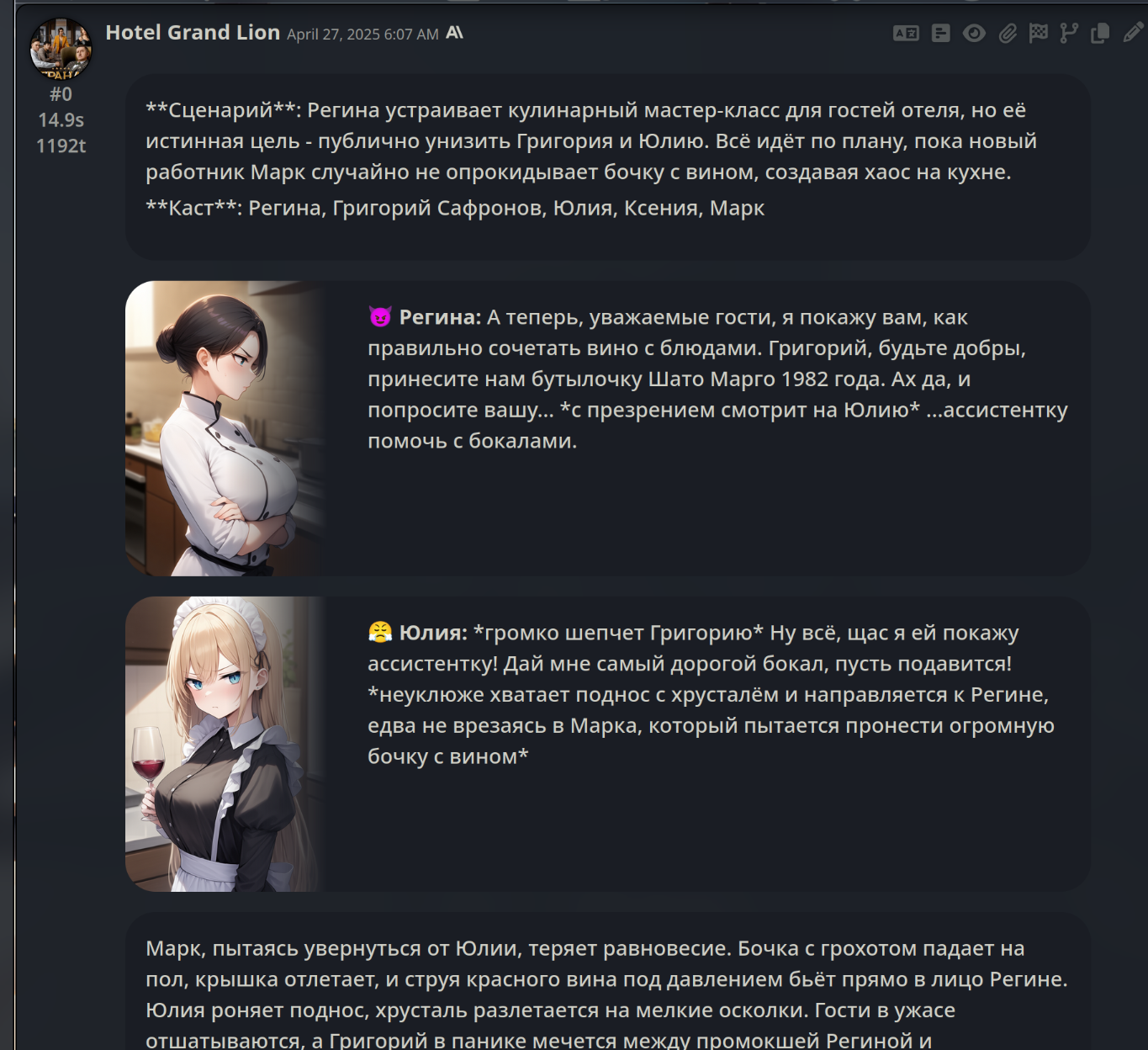The image size is (1148, 1050).
Task: Create a checkpoint with the flag icon
Action: coord(1039,33)
